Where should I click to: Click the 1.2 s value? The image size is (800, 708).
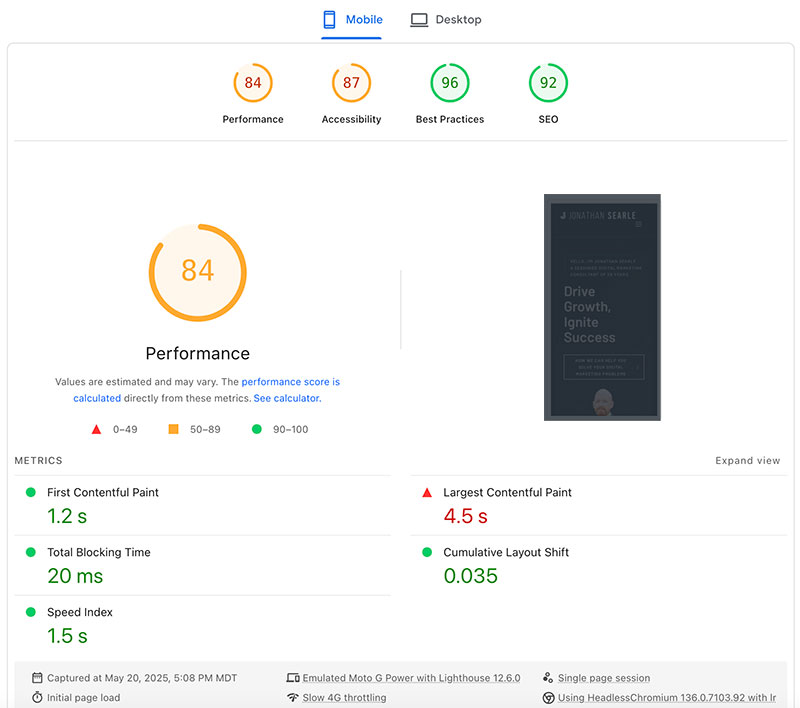[x=67, y=516]
